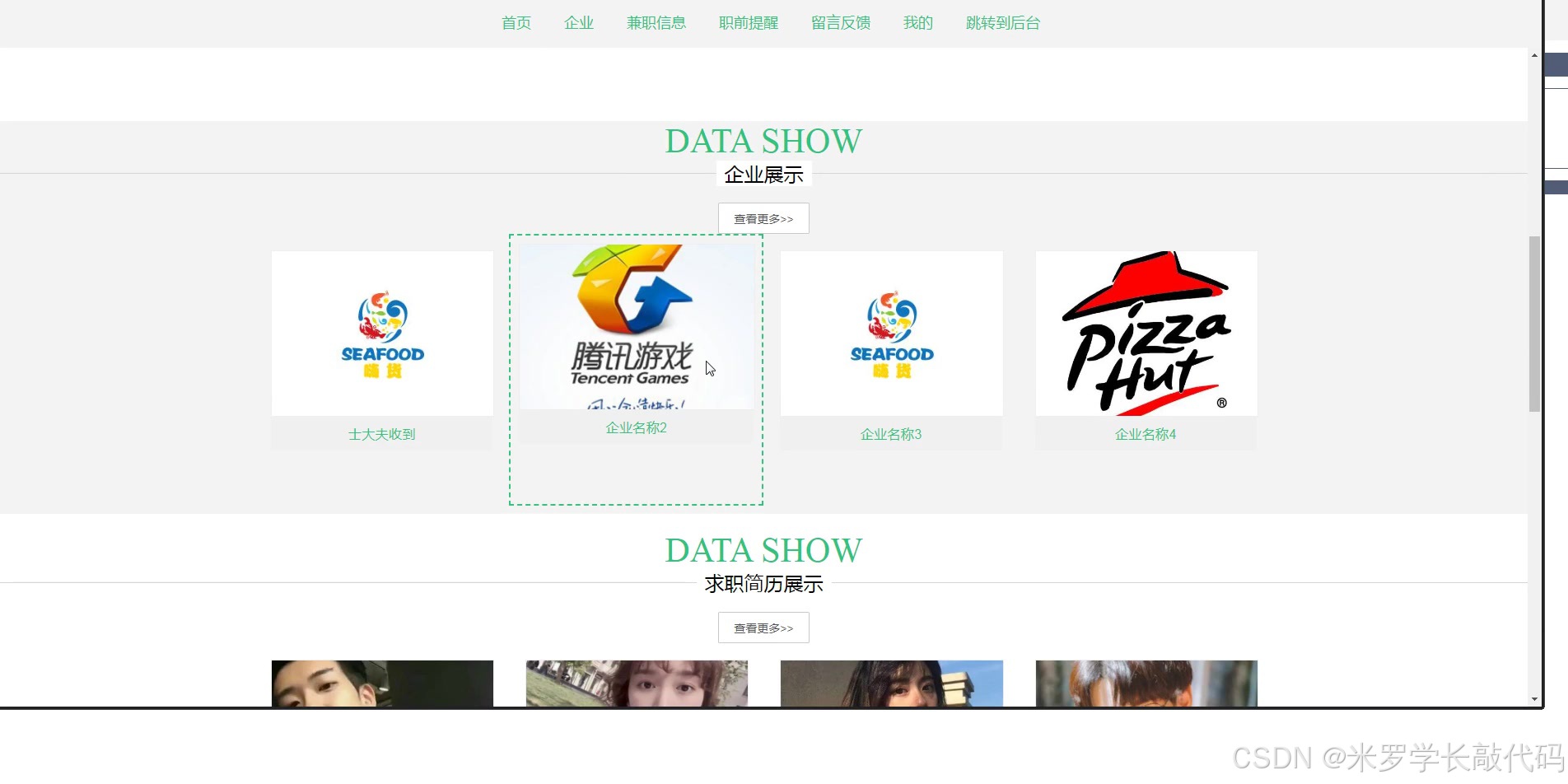Open the fourth resume photo with glasses
The image size is (1568, 784).
(1146, 684)
